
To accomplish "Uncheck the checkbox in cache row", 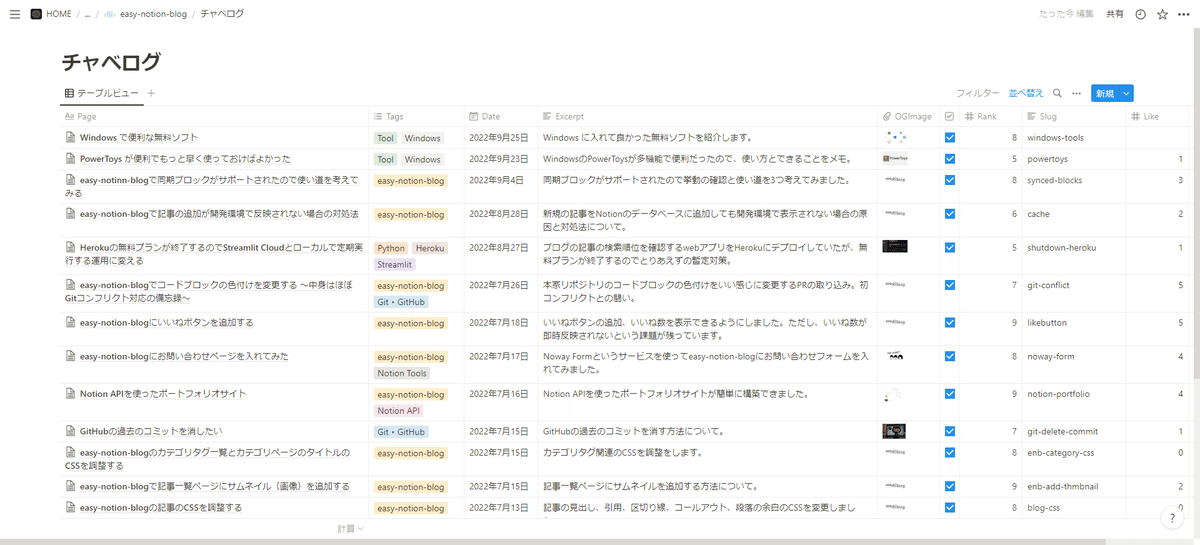I will pos(950,214).
